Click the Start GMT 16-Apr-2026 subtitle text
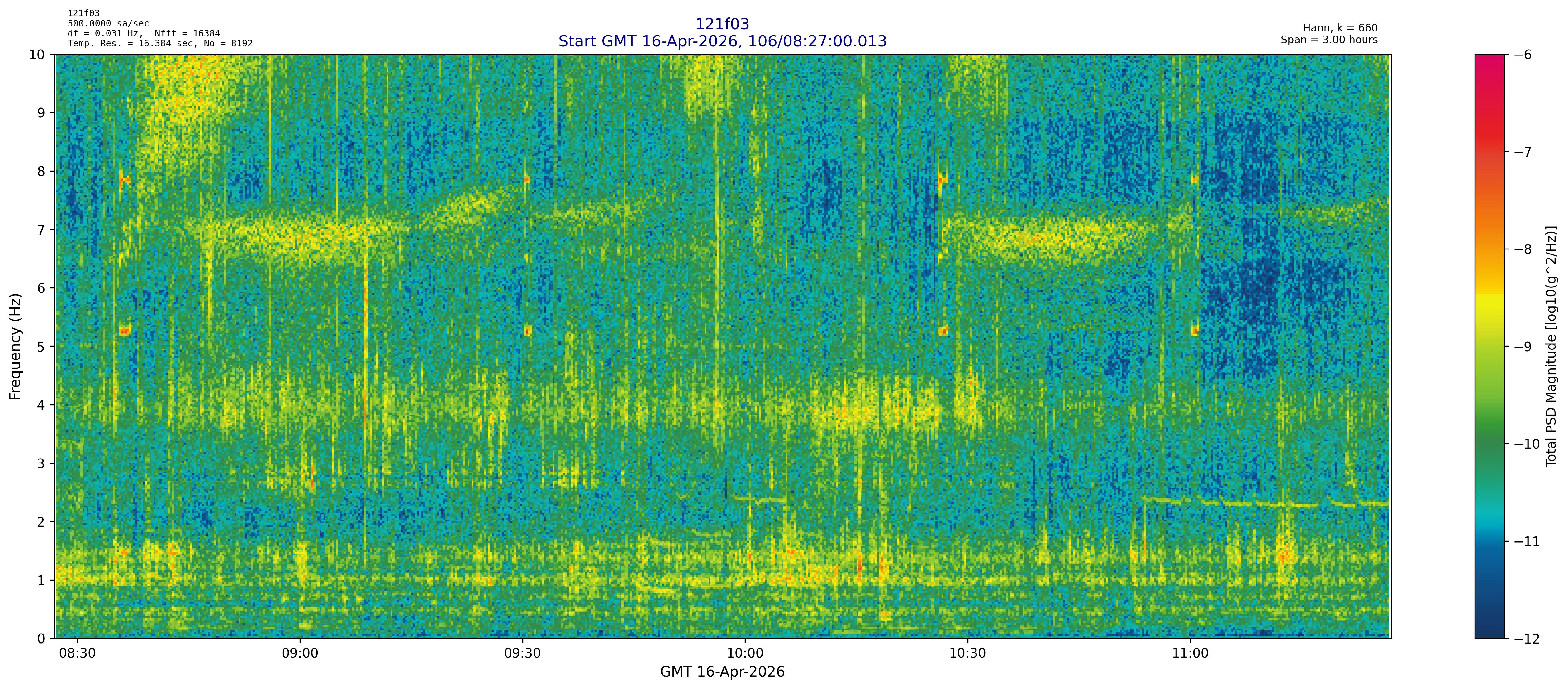The image size is (1568, 689). [722, 41]
